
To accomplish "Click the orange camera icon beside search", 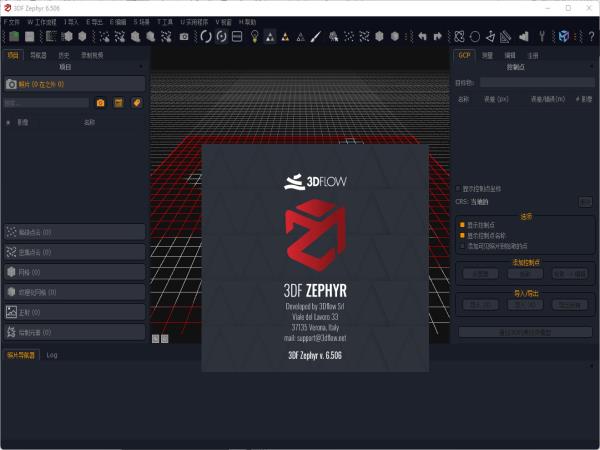I will pos(101,103).
